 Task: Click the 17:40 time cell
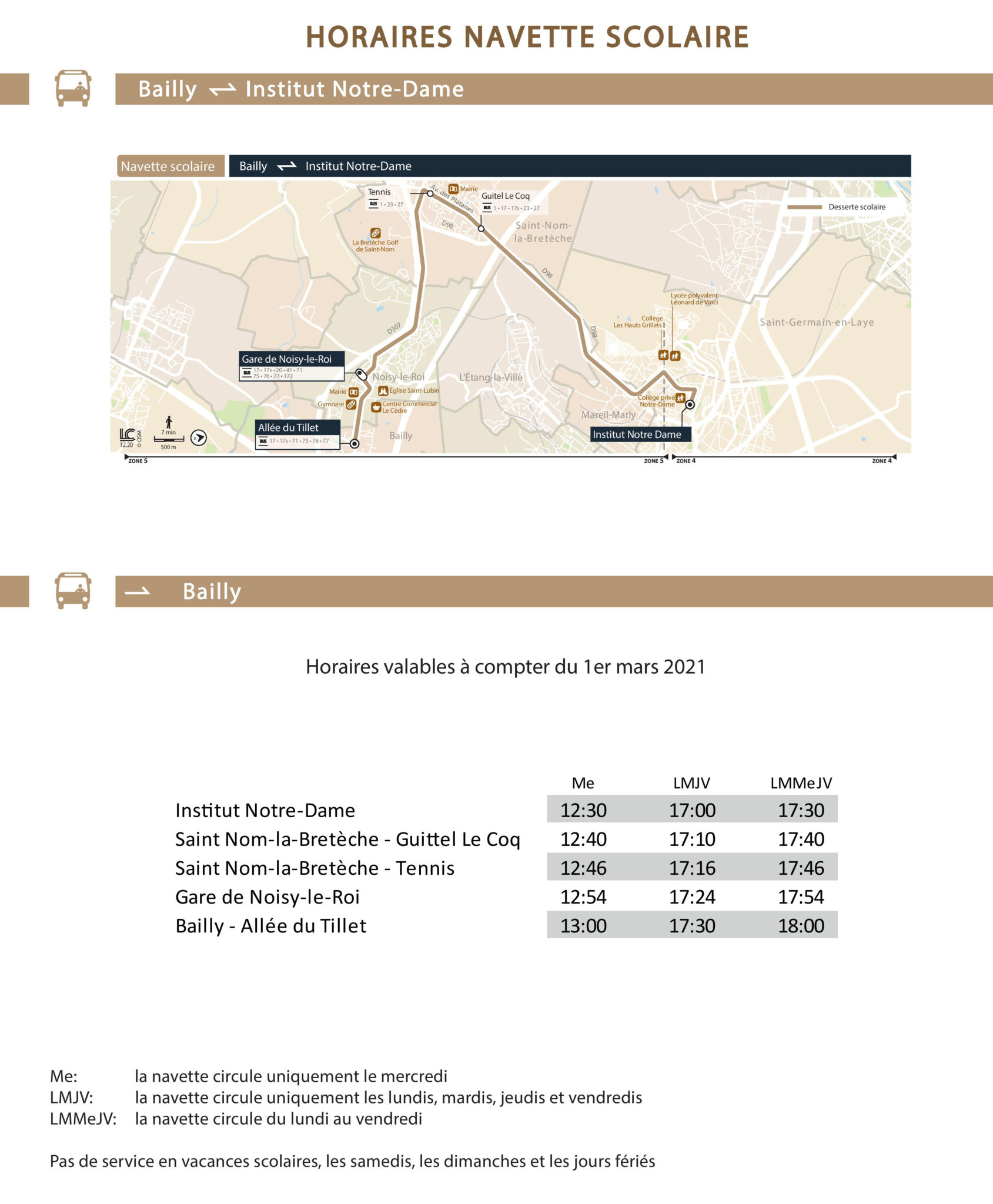click(x=801, y=839)
